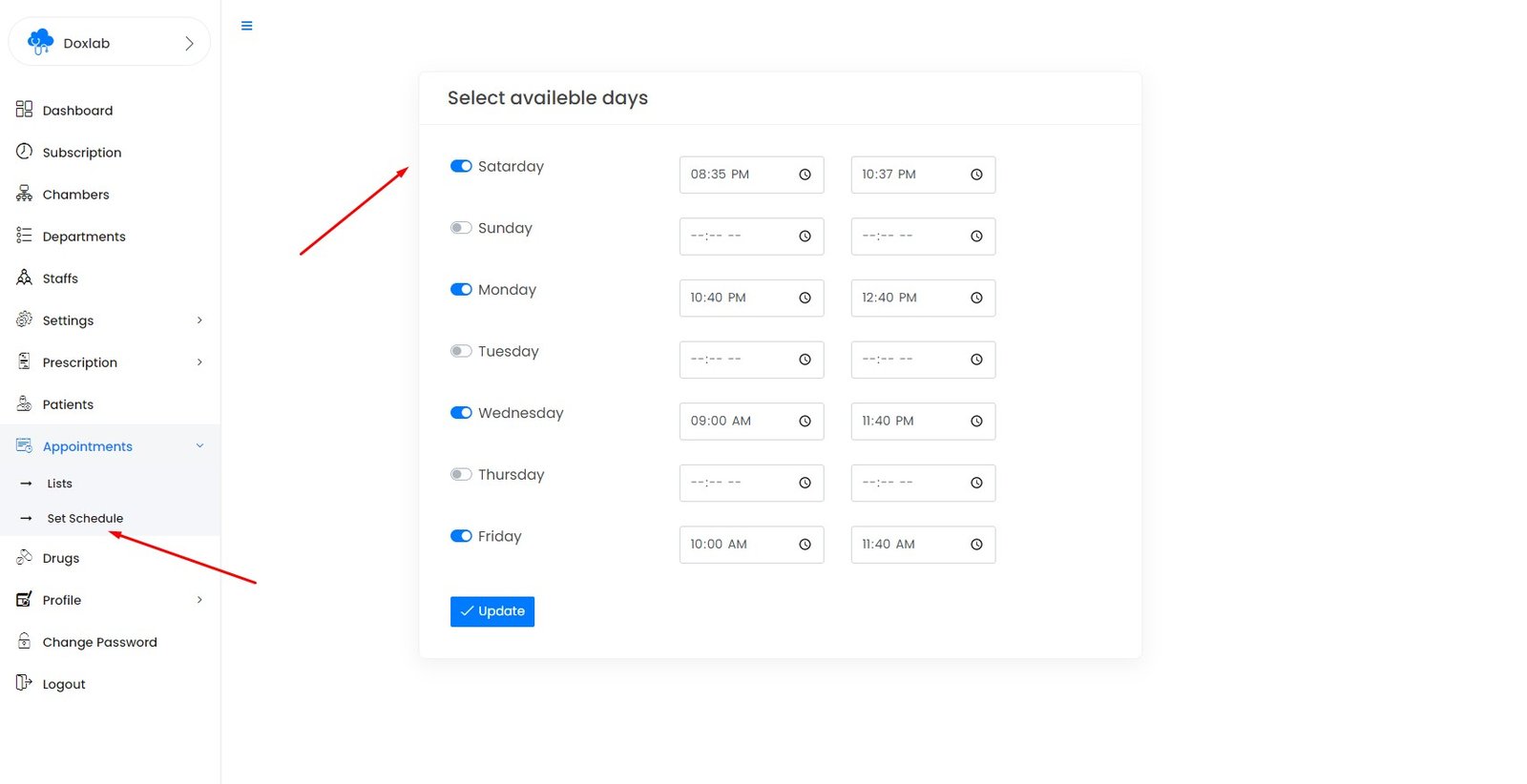The width and height of the screenshot is (1527, 784).
Task: Click the Dashboard grid icon
Action: point(24,110)
